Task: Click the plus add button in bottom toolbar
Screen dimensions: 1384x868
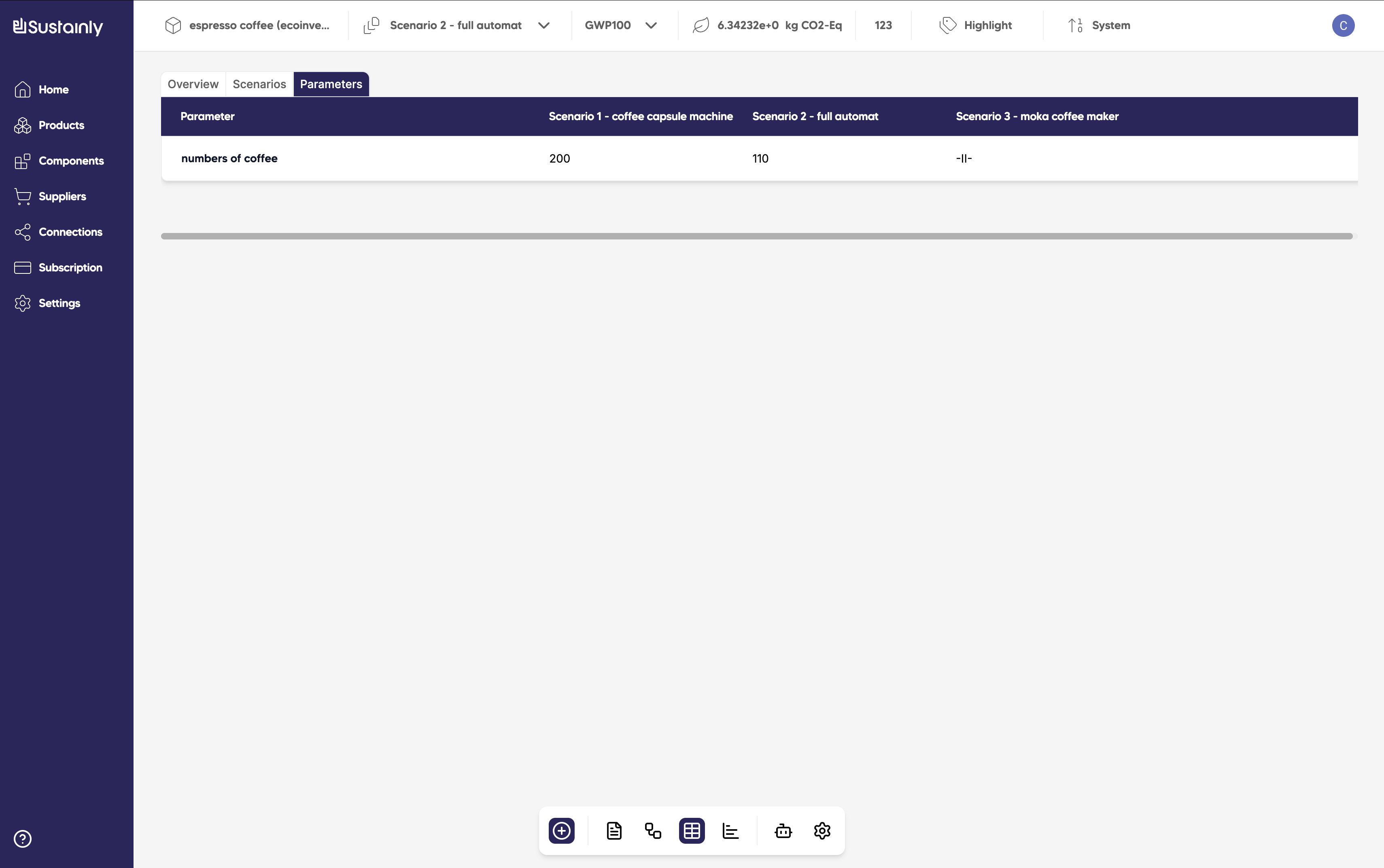Action: coord(561,831)
